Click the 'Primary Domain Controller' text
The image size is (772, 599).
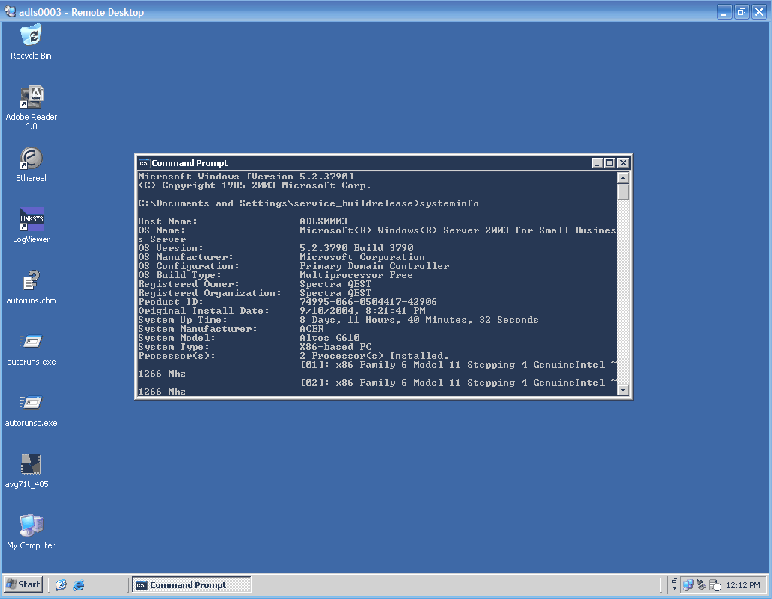pyautogui.click(x=374, y=266)
